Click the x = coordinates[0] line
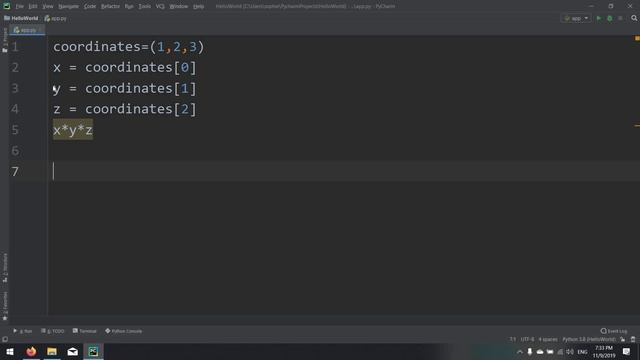The image size is (640, 360). [124, 68]
